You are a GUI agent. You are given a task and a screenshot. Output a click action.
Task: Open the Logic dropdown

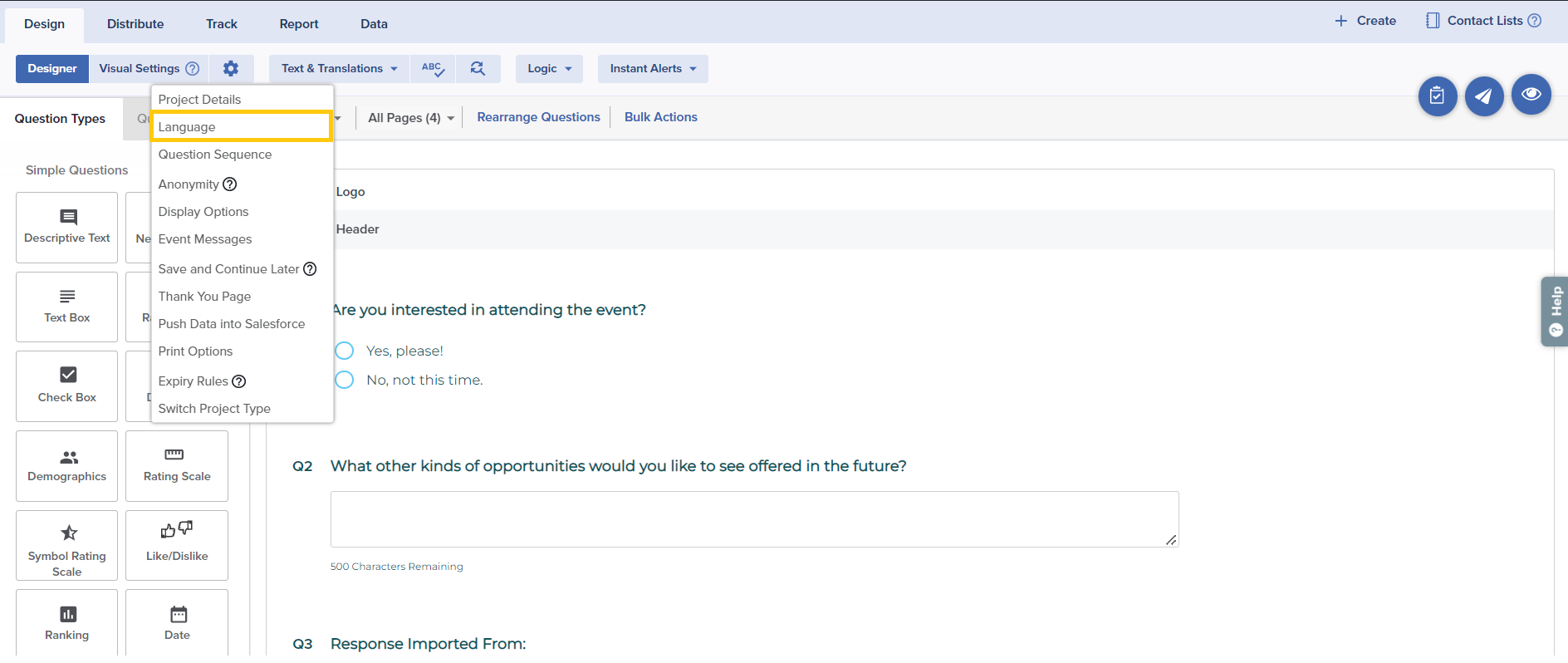(x=549, y=69)
